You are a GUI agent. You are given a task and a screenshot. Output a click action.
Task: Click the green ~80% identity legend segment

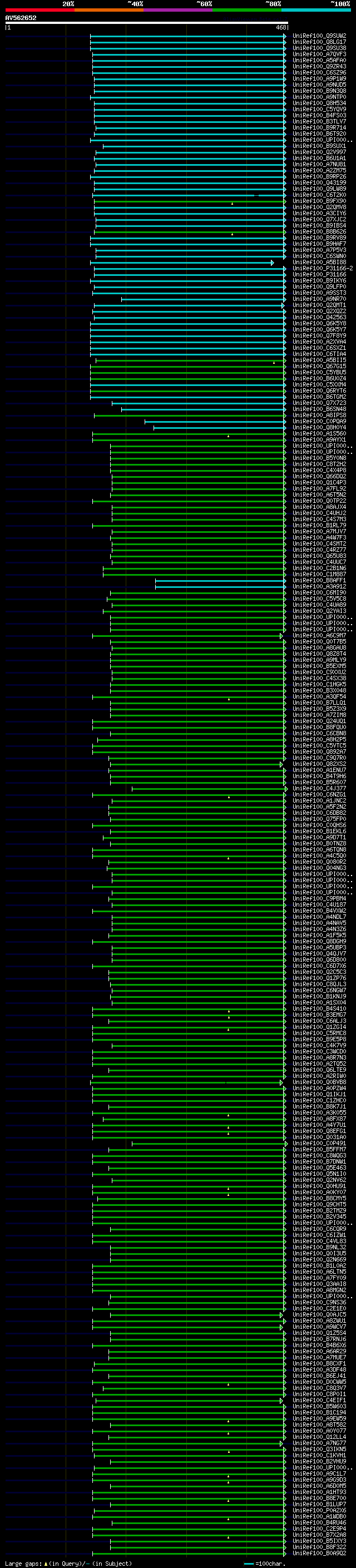(247, 10)
